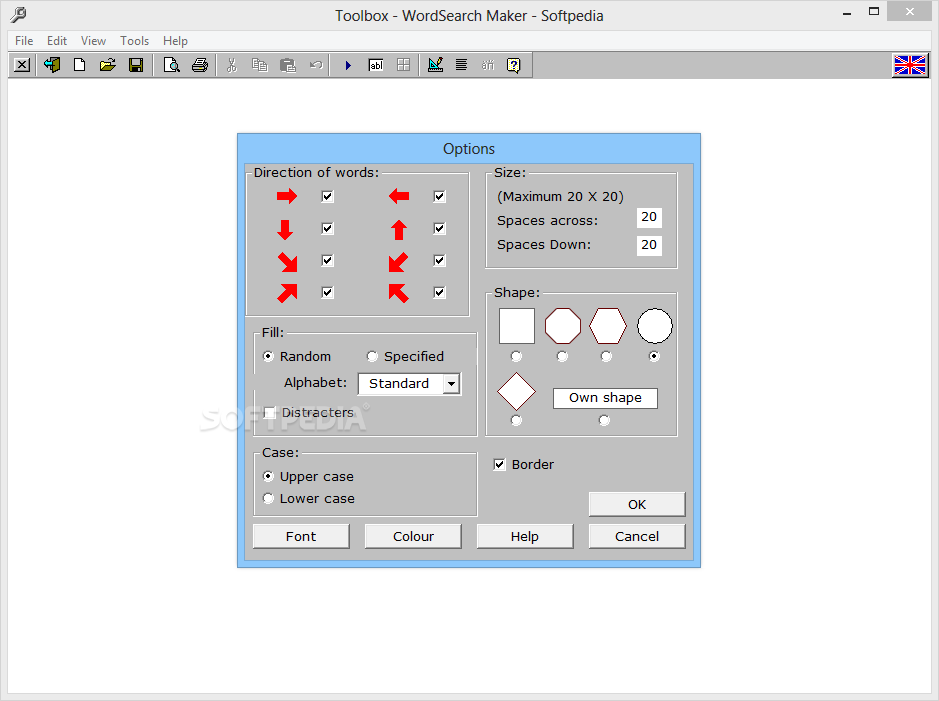The width and height of the screenshot is (939, 701).
Task: Click the square shape preview
Action: (517, 326)
